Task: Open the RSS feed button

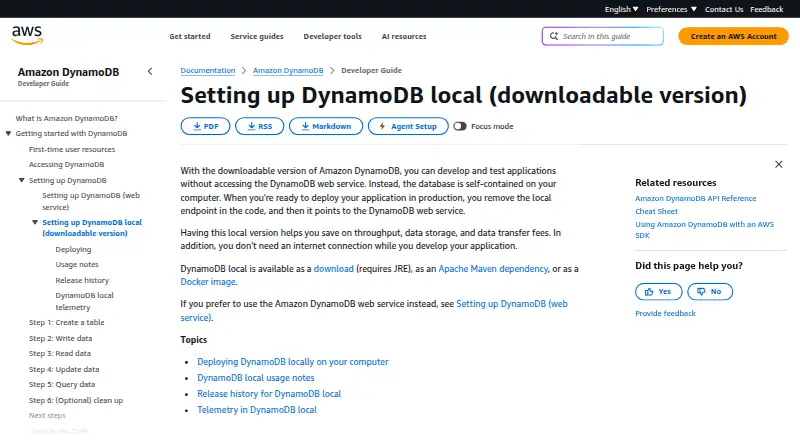Action: click(x=259, y=126)
